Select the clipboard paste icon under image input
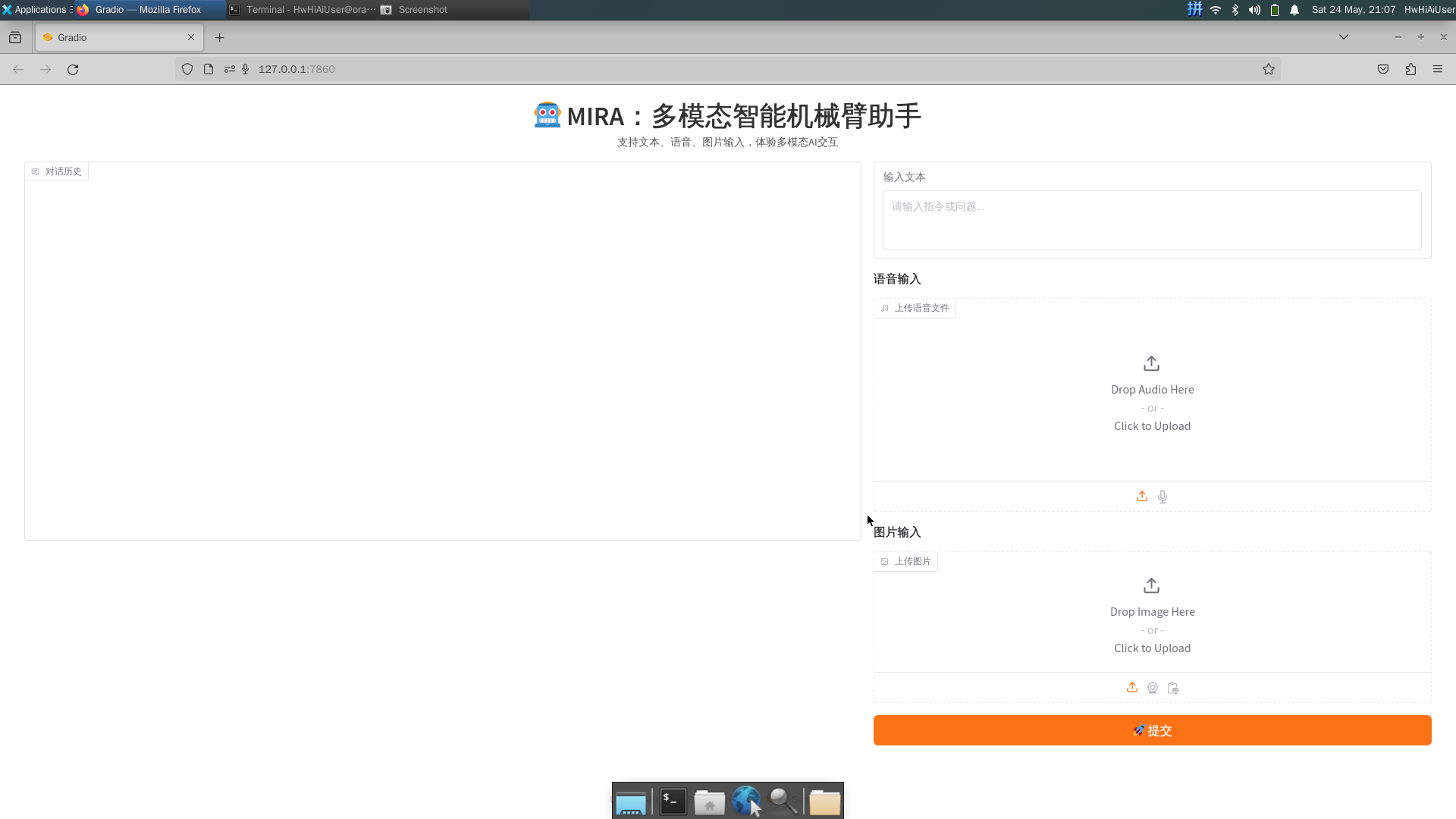Screen dimensions: 1456x819 (x=1173, y=688)
